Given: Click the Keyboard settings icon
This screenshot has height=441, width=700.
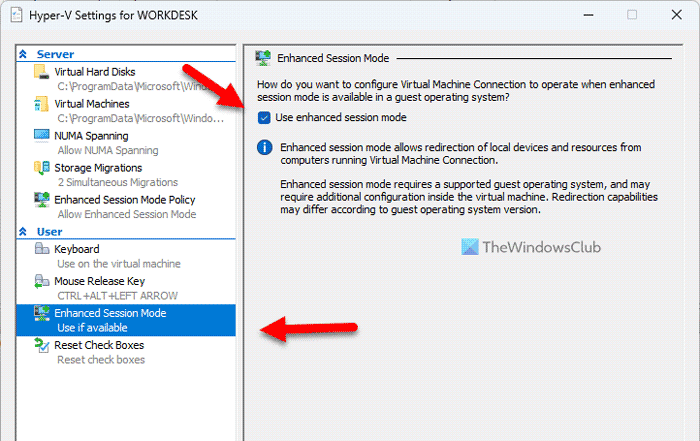Looking at the screenshot, I should pos(42,249).
